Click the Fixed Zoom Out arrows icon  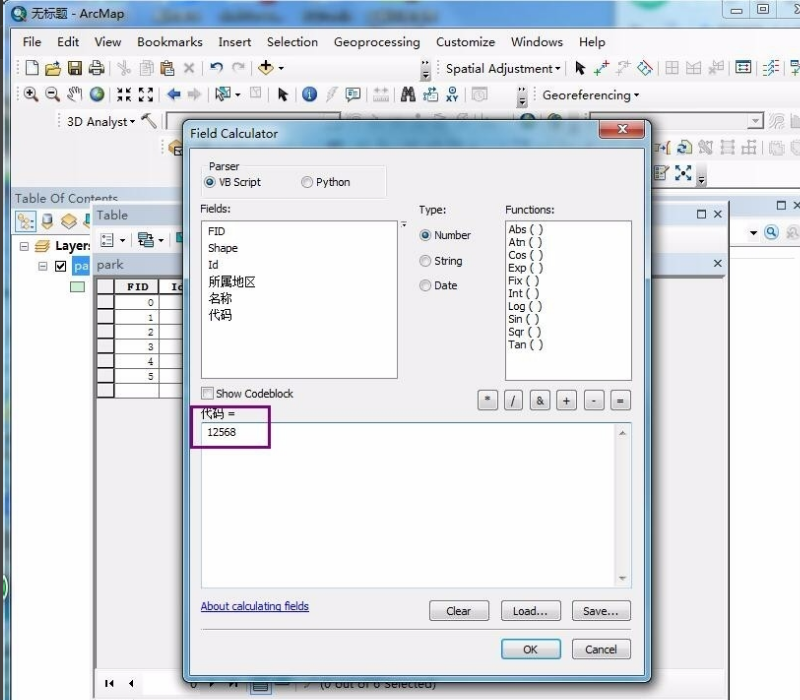[x=146, y=94]
